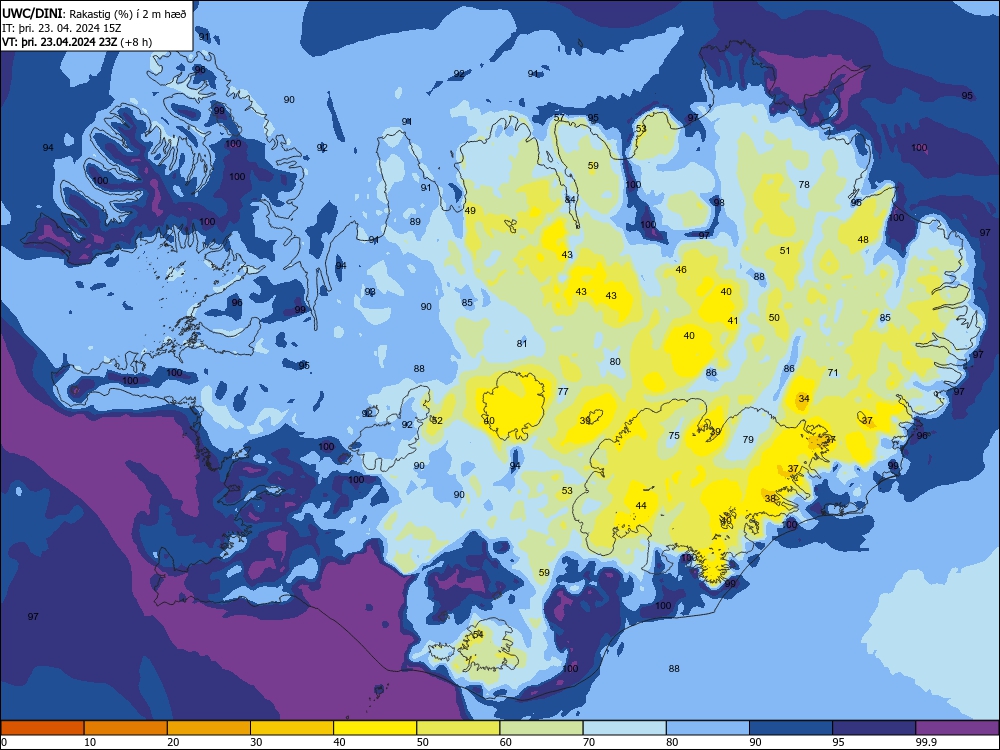Click the purple legend swatch above 99.9
Image resolution: width=1000 pixels, height=750 pixels.
(957, 728)
